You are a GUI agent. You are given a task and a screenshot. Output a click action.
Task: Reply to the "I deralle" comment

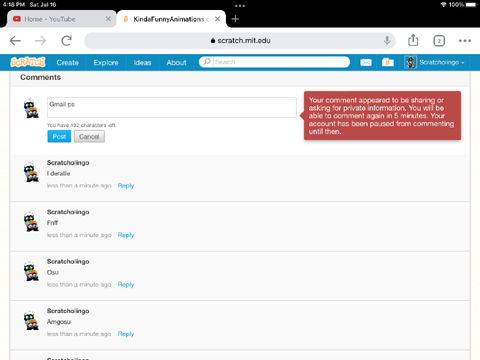[x=126, y=186]
